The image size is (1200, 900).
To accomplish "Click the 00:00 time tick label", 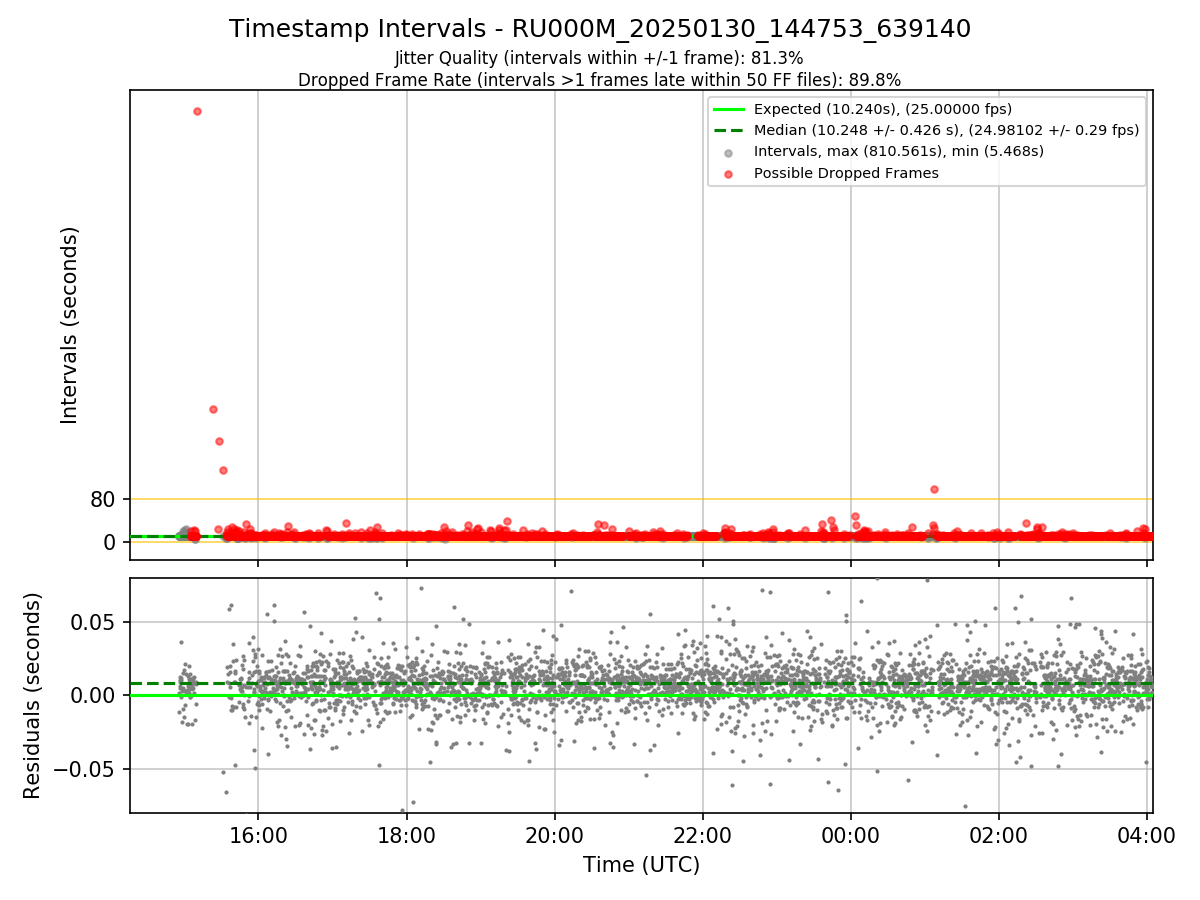I will point(851,835).
